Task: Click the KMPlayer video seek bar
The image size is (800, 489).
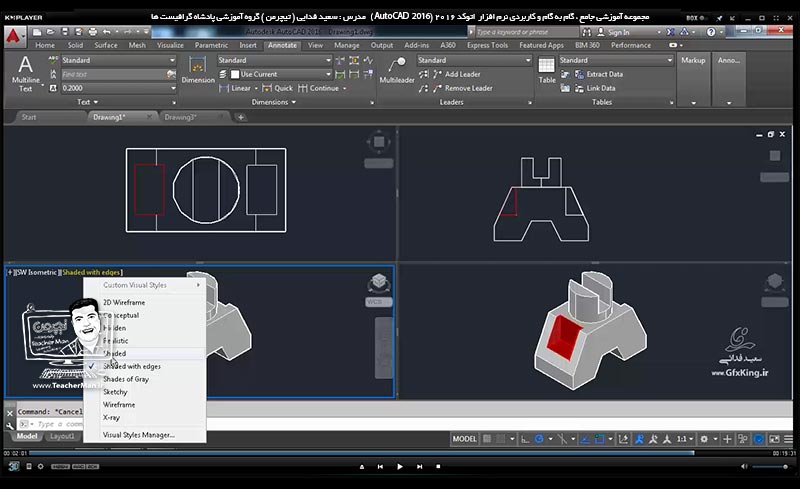Action: [401, 453]
